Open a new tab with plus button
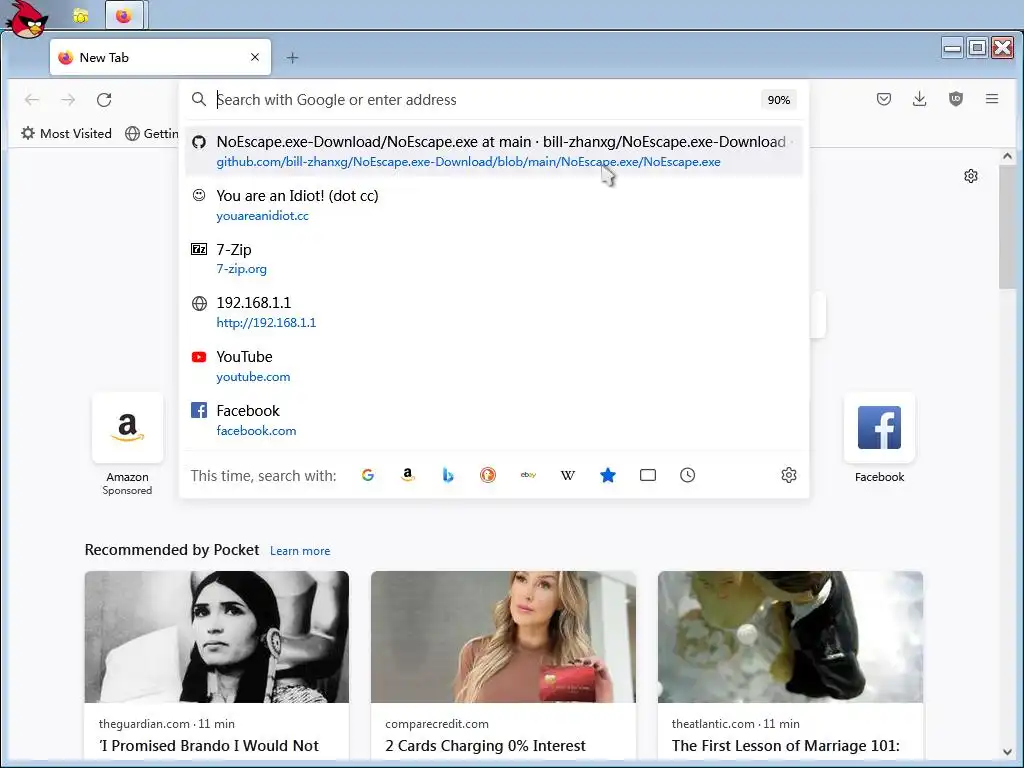 [293, 58]
